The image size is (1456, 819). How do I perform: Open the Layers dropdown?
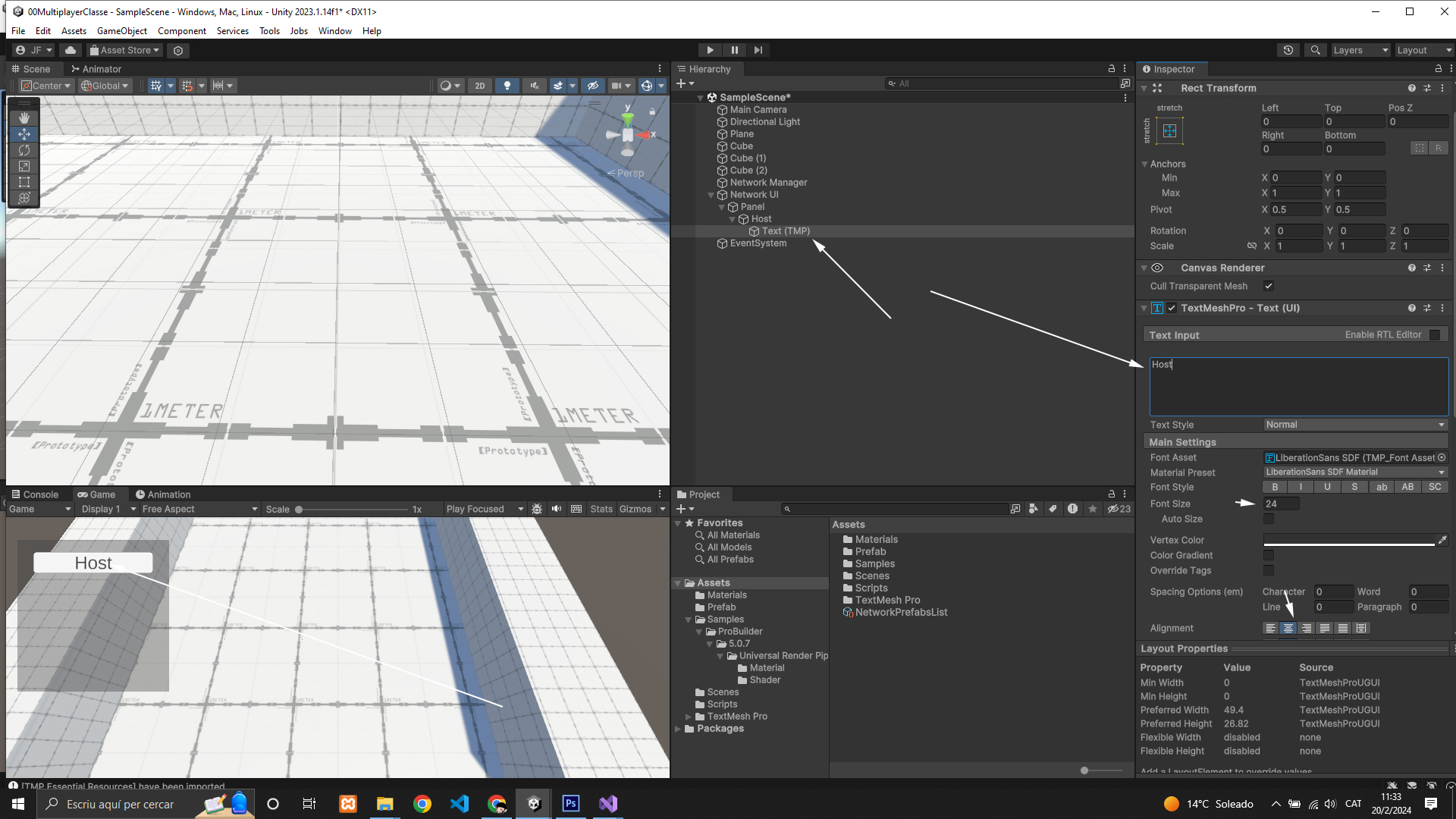point(1360,50)
